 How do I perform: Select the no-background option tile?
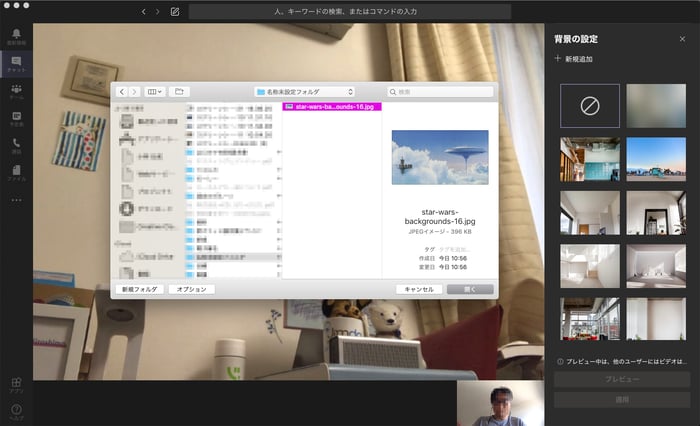(x=589, y=105)
